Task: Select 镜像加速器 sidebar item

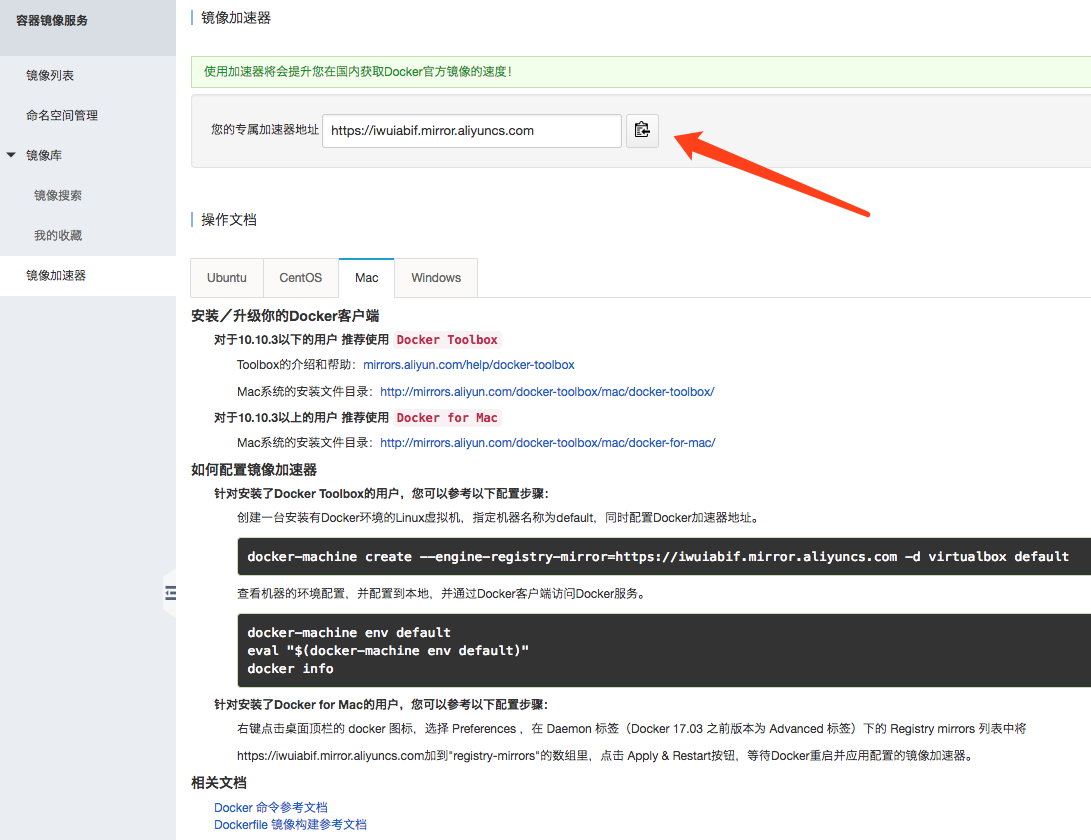Action: 56,276
